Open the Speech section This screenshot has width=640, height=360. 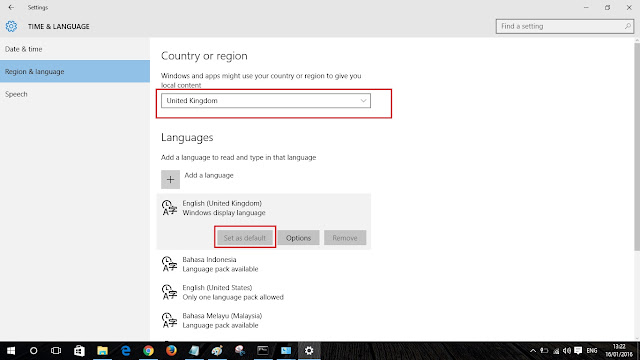click(x=75, y=94)
